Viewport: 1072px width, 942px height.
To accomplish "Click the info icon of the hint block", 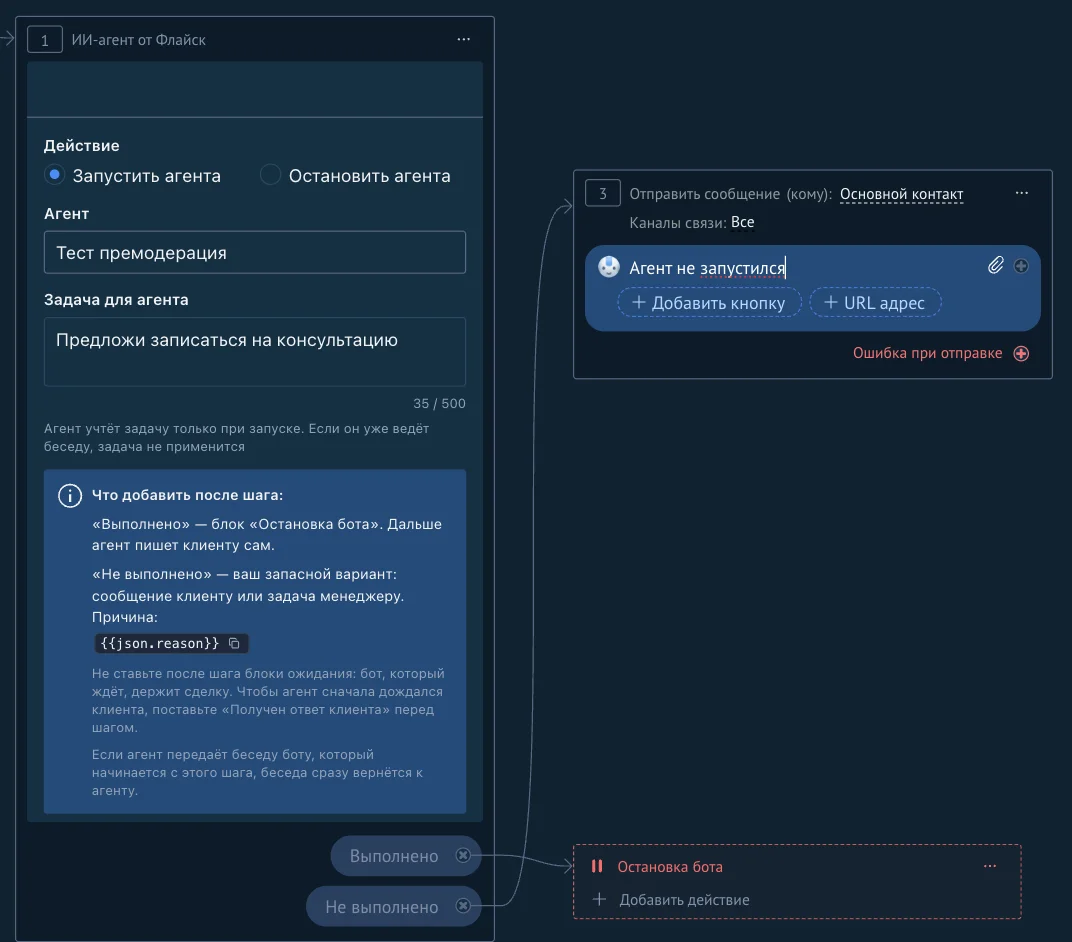I will (x=70, y=496).
